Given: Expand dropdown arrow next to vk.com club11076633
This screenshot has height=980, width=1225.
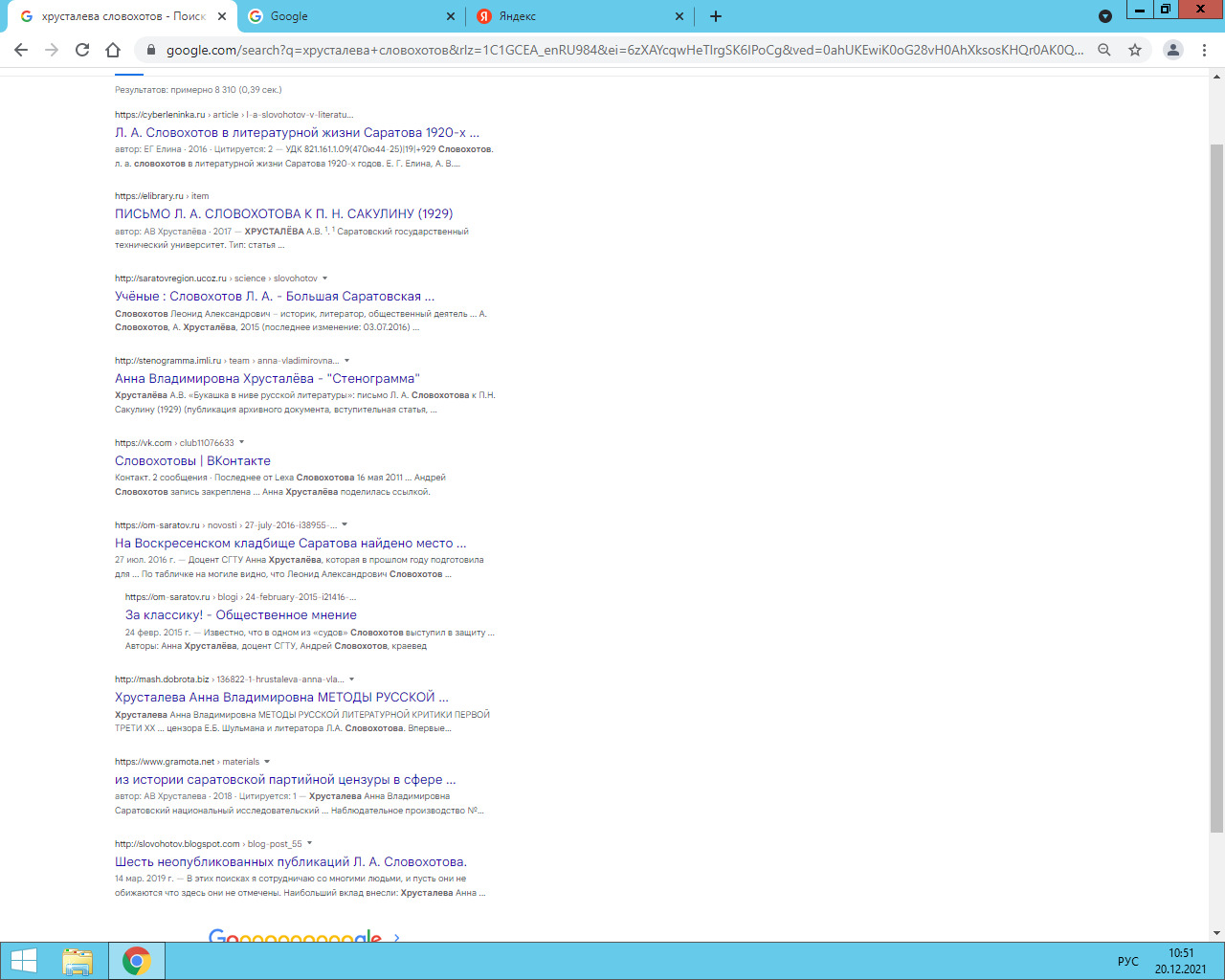Looking at the screenshot, I should click(x=241, y=443).
